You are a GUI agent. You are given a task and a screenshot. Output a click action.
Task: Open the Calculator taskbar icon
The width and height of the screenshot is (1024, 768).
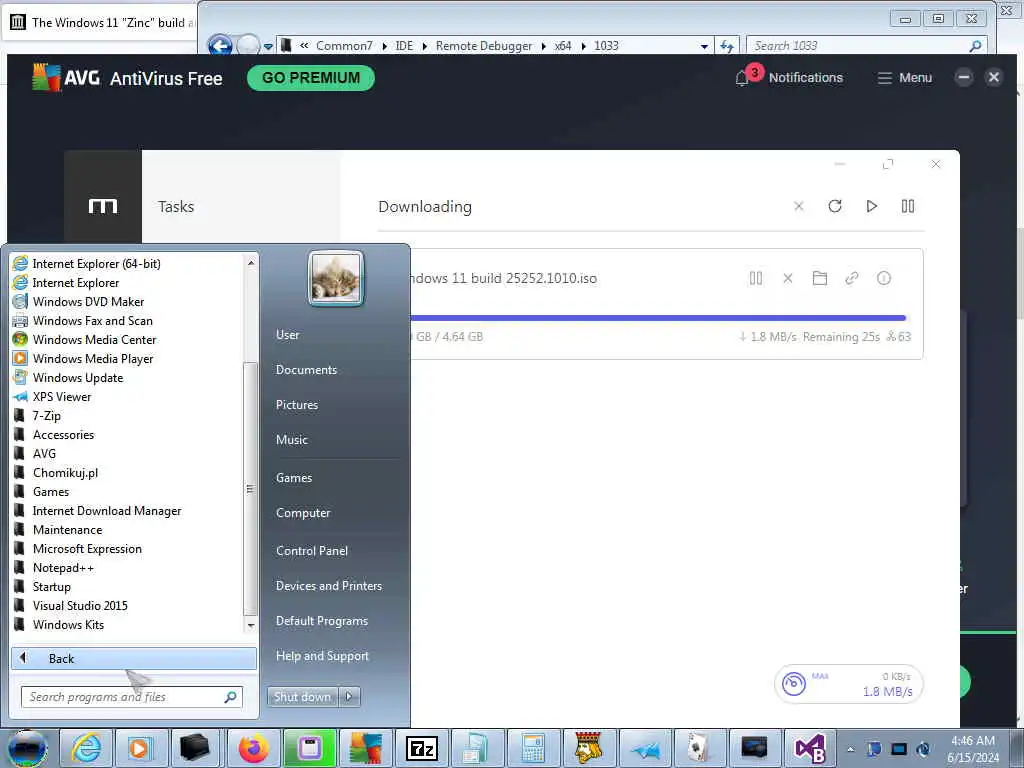[x=533, y=748]
